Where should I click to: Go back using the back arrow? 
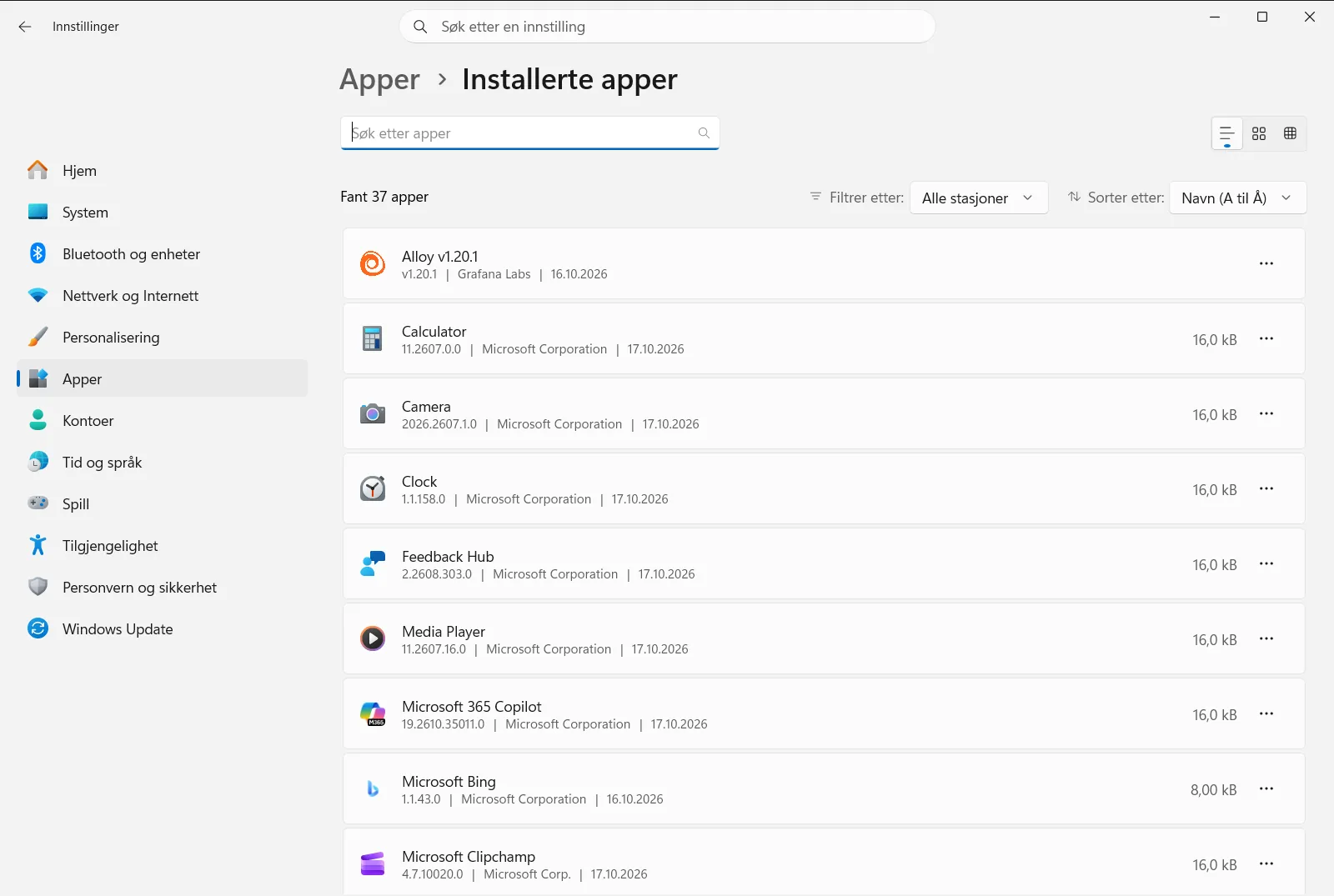pyautogui.click(x=25, y=27)
